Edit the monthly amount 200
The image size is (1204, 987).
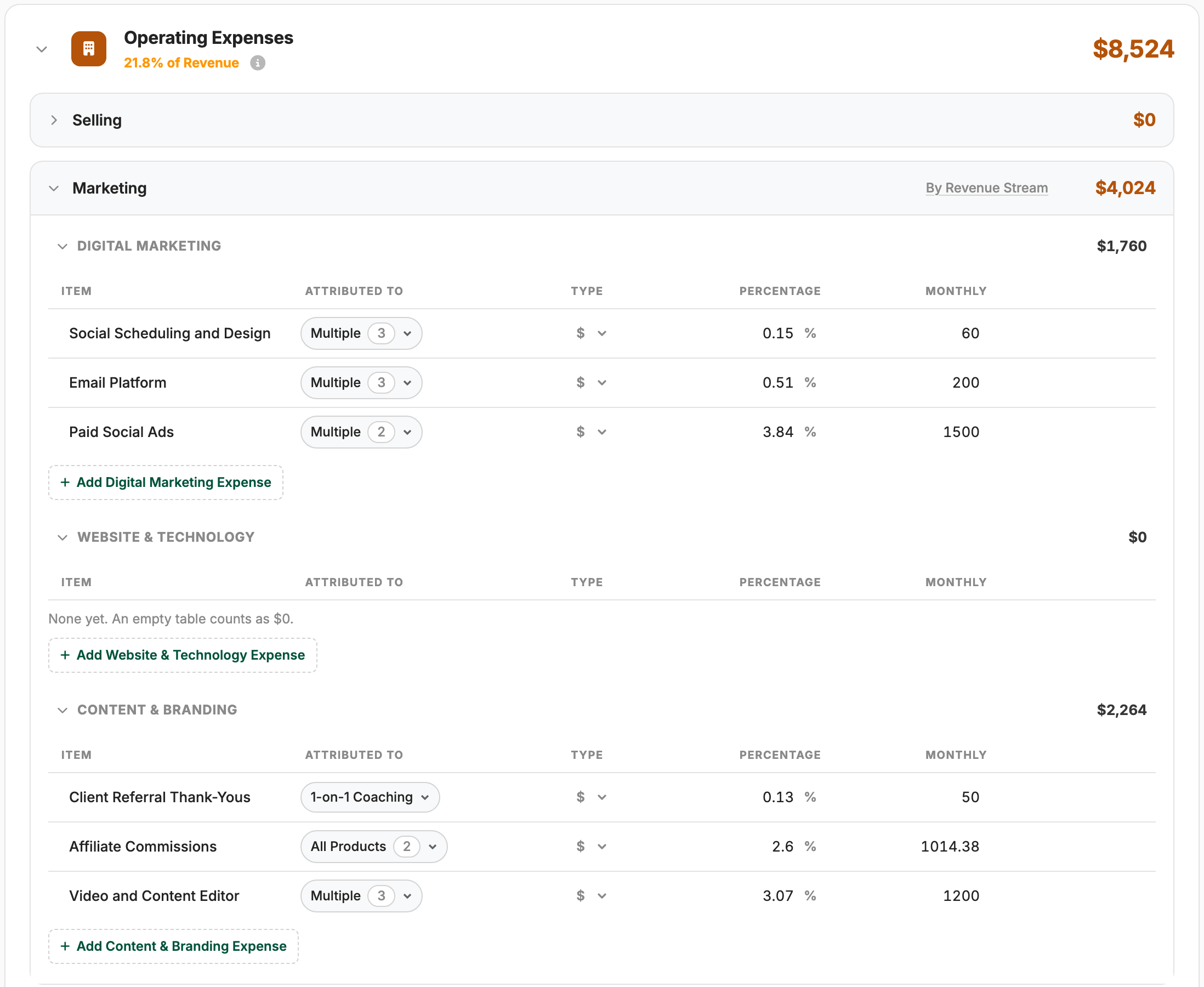pyautogui.click(x=966, y=383)
